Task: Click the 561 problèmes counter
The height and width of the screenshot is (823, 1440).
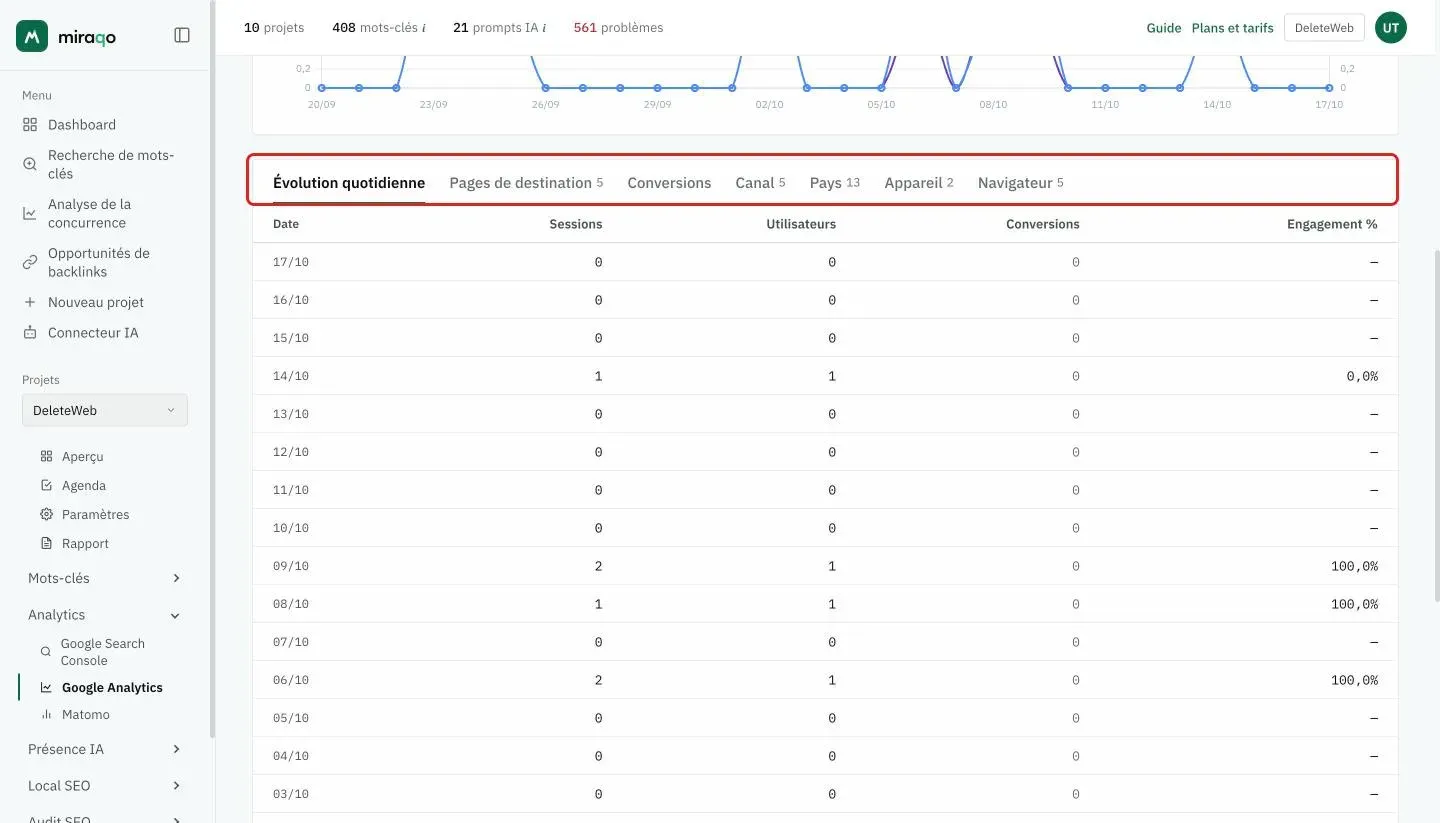Action: (618, 28)
